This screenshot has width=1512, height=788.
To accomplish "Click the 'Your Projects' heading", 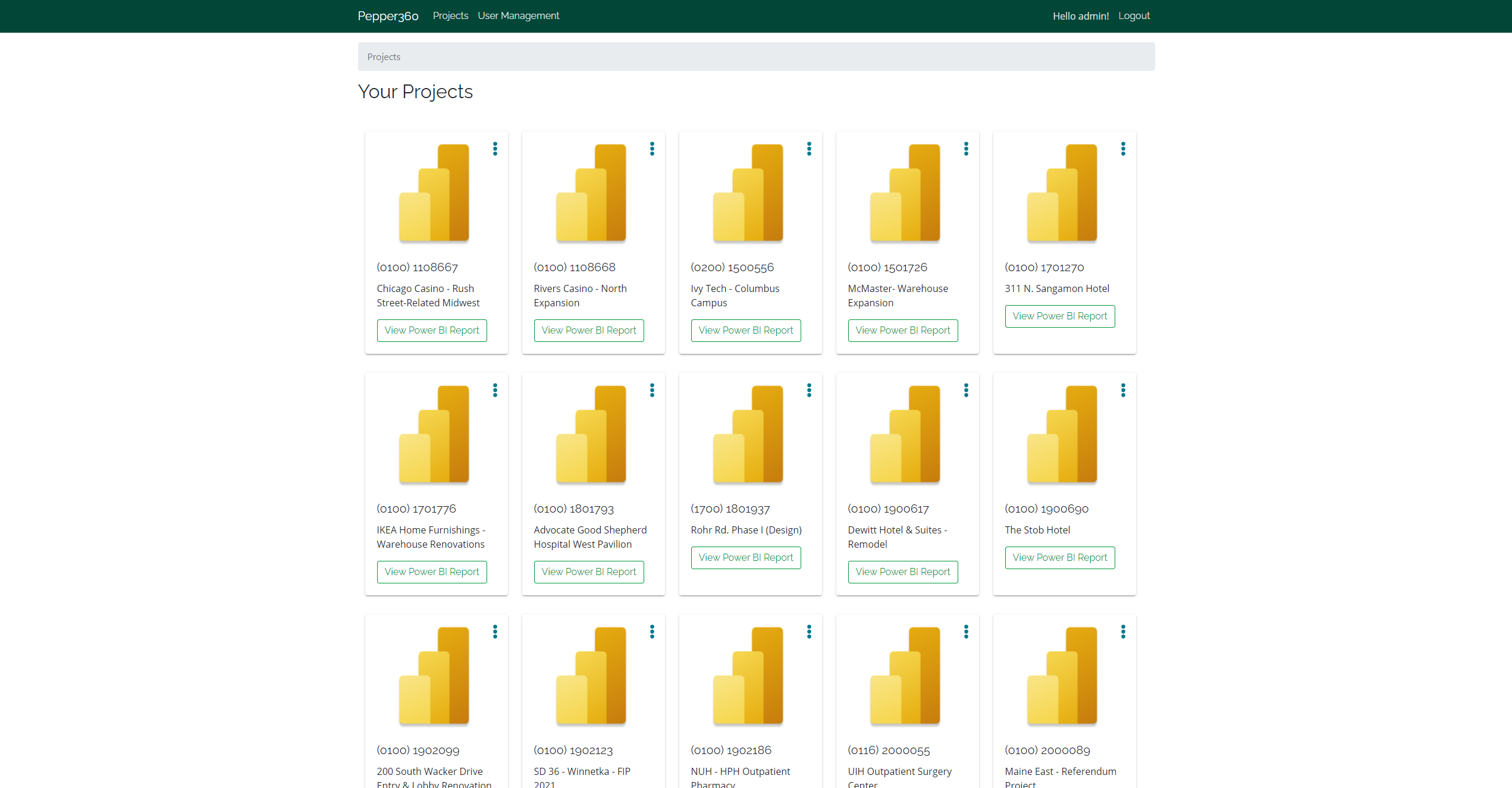I will point(415,92).
